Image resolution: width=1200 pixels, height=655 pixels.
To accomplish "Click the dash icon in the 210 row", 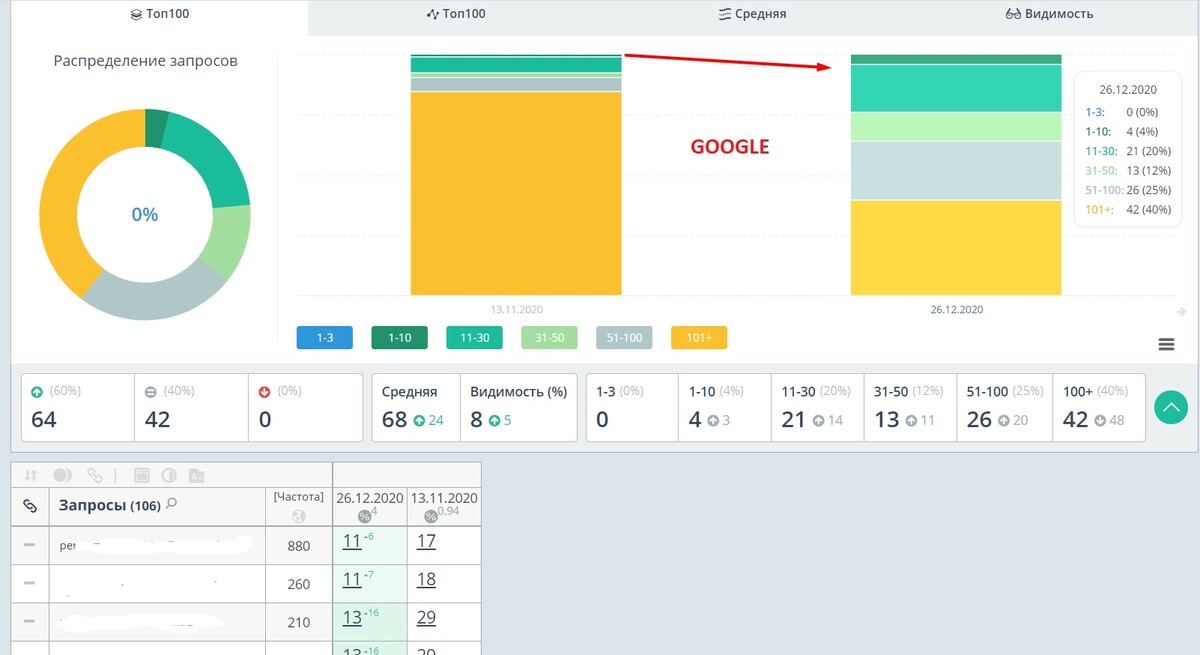I will tap(29, 620).
